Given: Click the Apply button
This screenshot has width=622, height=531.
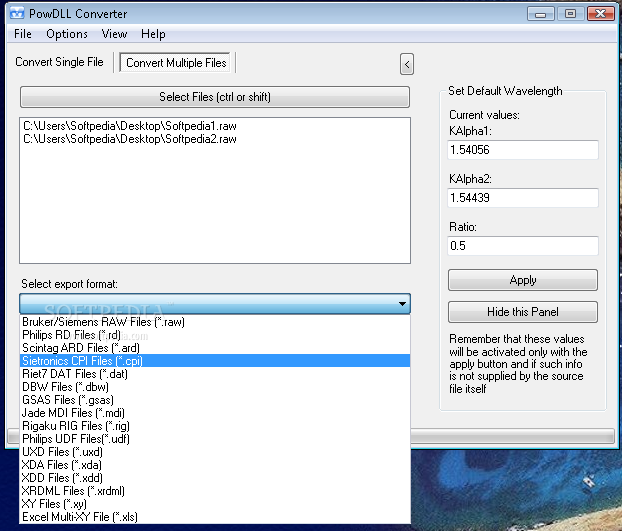Looking at the screenshot, I should click(522, 280).
